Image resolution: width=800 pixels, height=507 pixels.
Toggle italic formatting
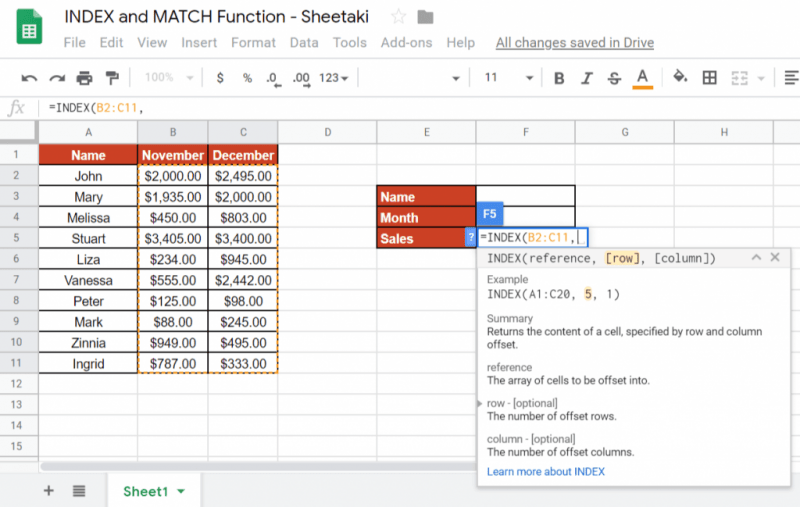[587, 78]
